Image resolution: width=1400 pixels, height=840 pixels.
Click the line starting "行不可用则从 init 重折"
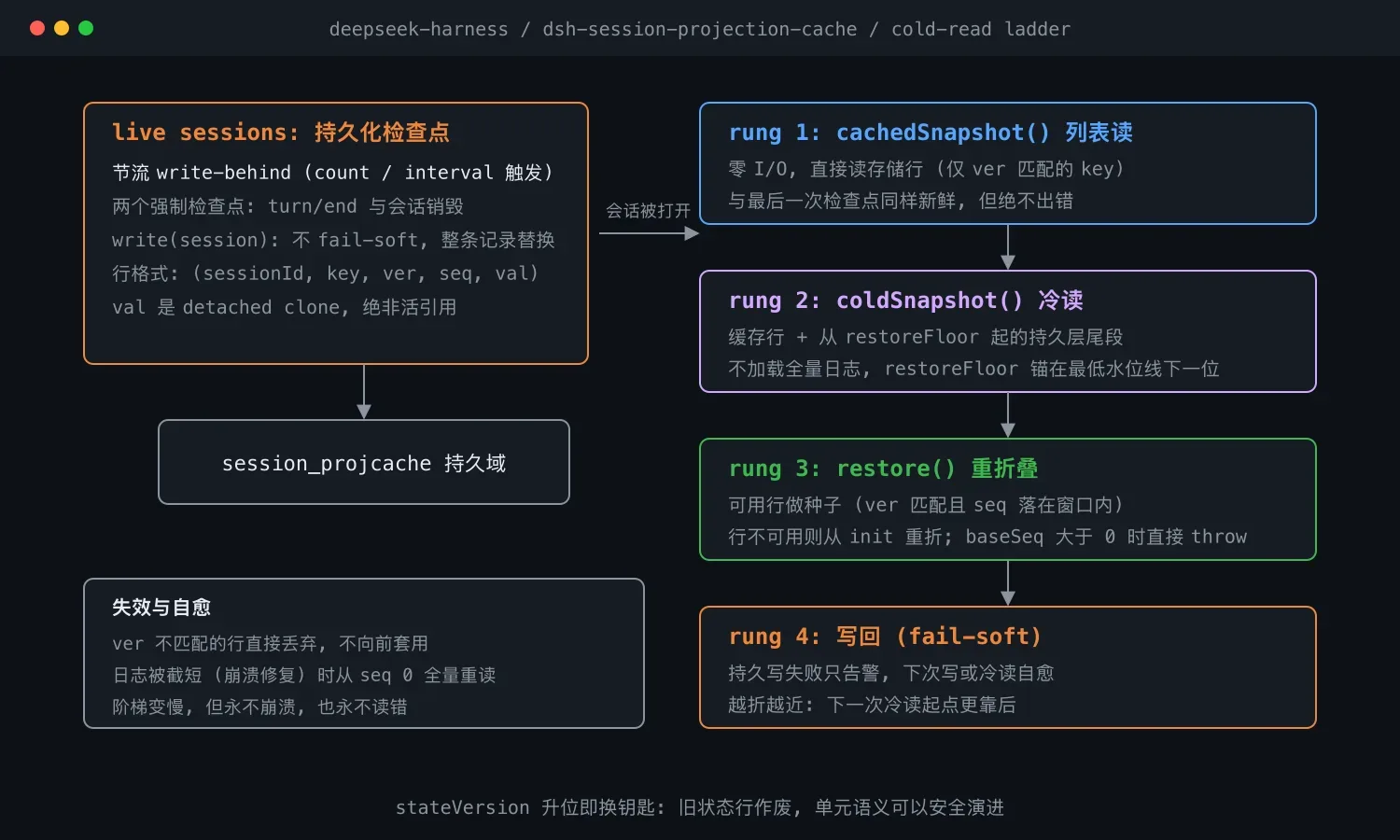tap(987, 537)
